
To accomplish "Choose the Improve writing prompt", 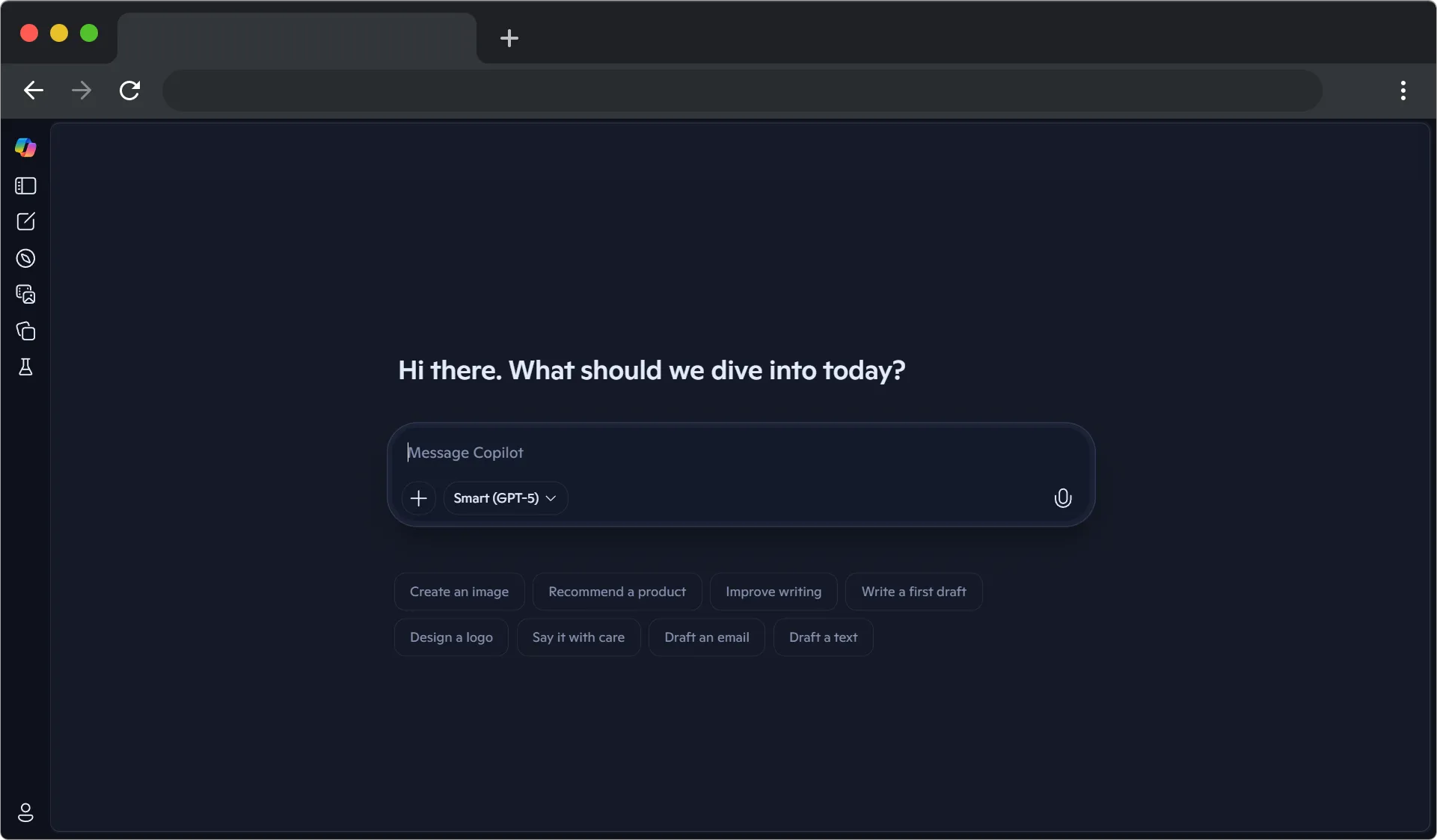I will [x=773, y=591].
